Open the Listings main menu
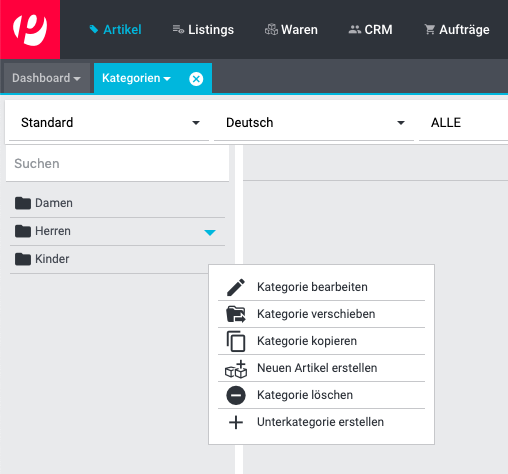 point(203,30)
